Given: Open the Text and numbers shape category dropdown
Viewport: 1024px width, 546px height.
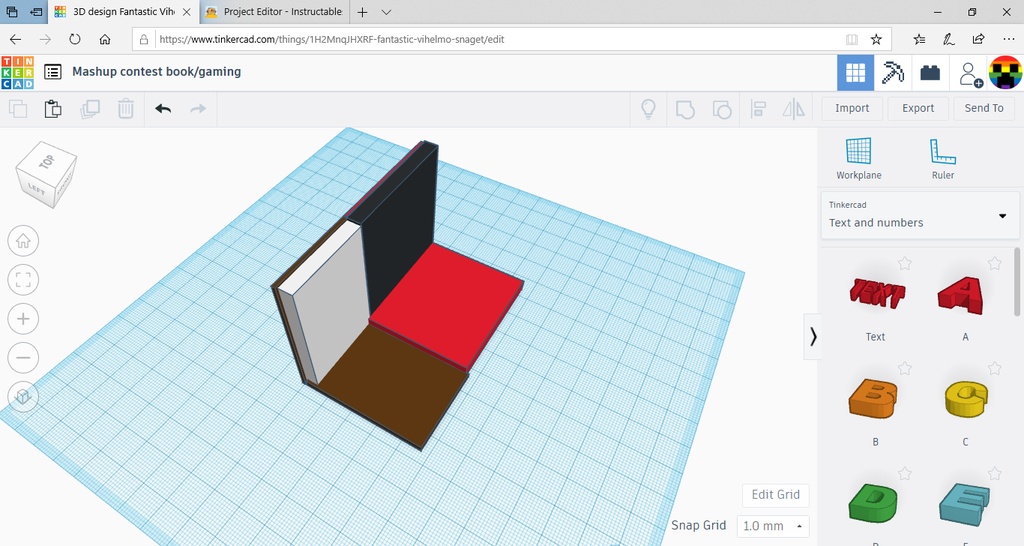Looking at the screenshot, I should 920,215.
